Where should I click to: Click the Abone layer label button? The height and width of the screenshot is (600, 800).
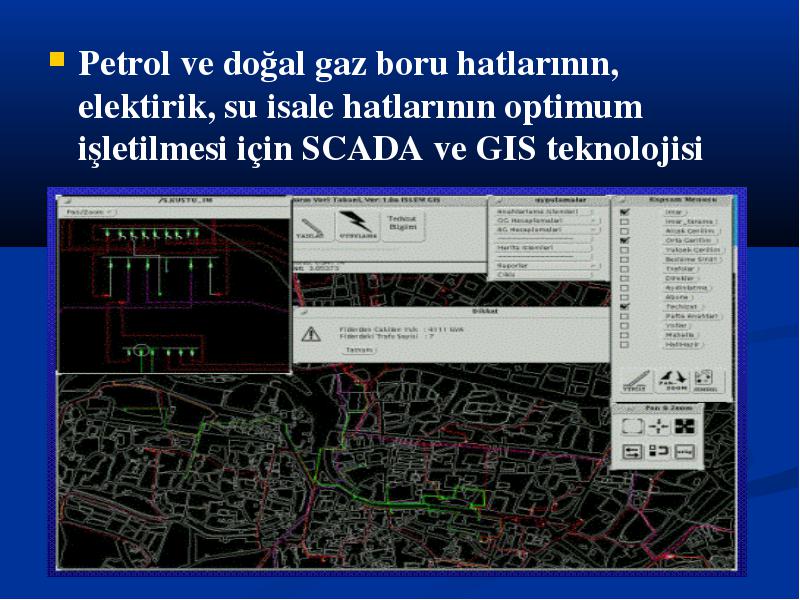(x=677, y=297)
